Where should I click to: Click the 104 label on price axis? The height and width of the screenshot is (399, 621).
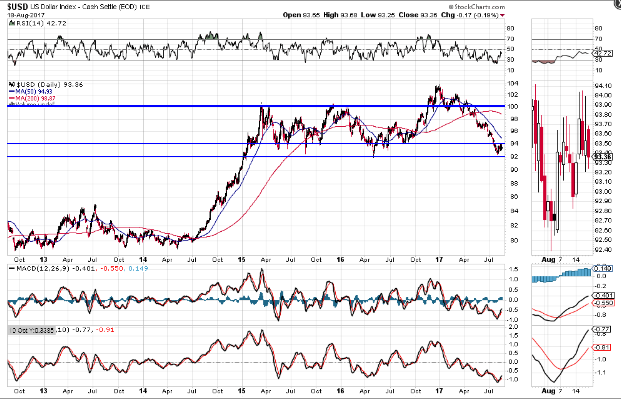(x=511, y=84)
